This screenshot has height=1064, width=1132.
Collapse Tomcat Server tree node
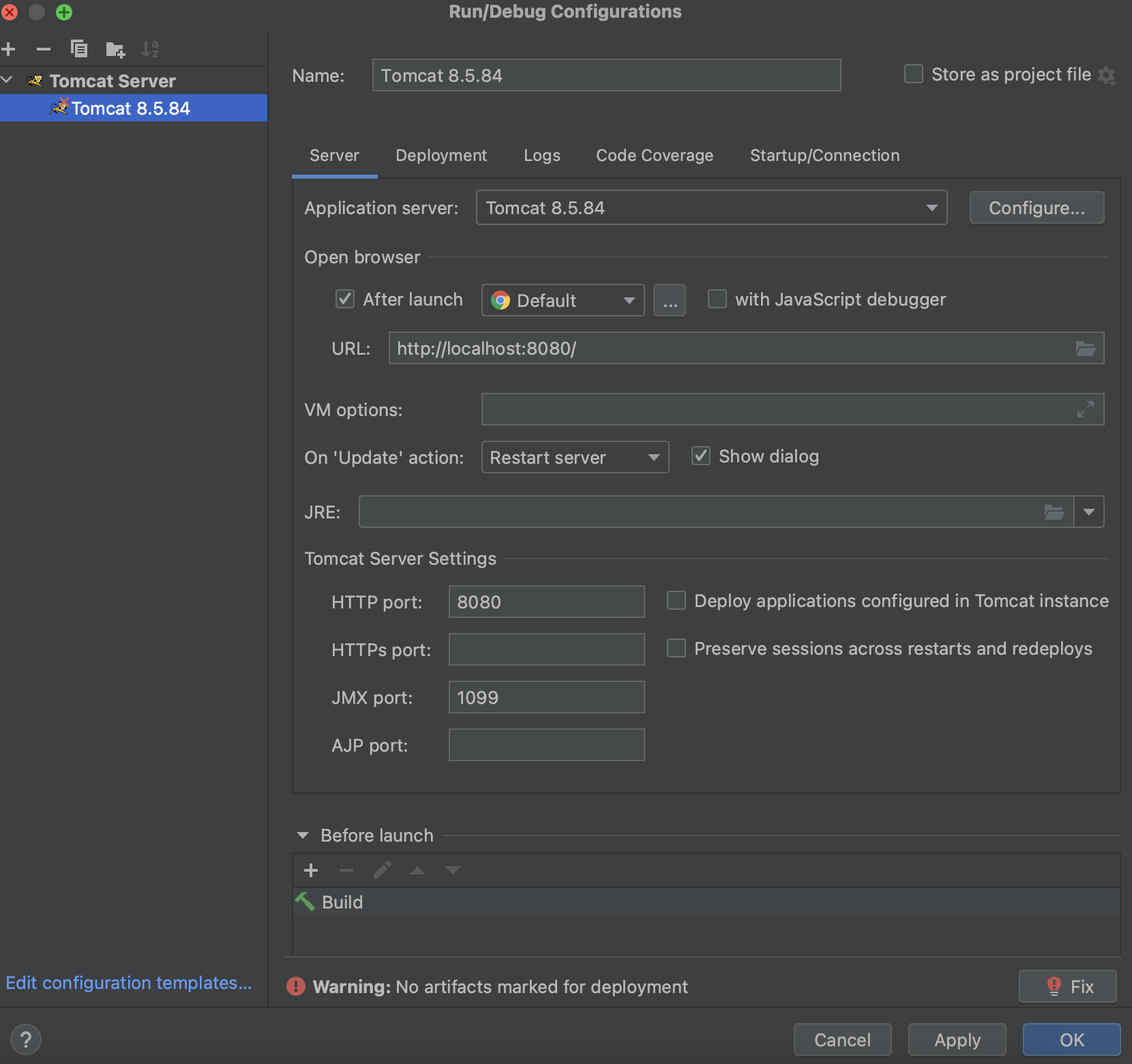[x=8, y=80]
